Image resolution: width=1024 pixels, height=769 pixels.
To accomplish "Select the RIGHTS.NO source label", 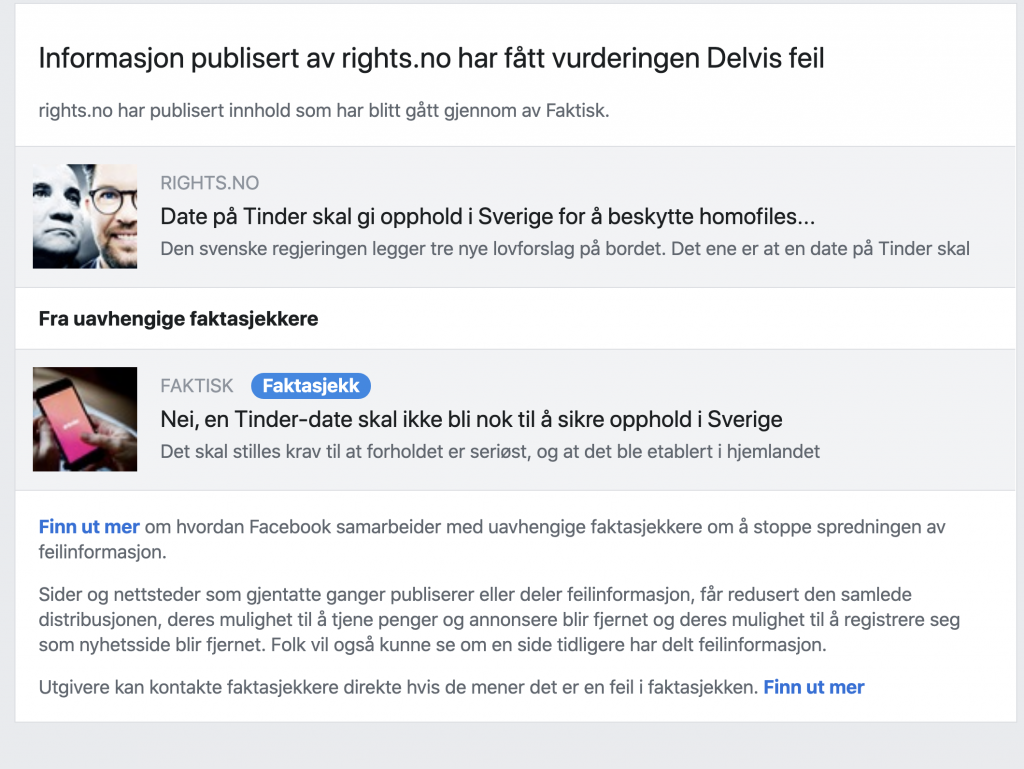I will click(x=209, y=184).
